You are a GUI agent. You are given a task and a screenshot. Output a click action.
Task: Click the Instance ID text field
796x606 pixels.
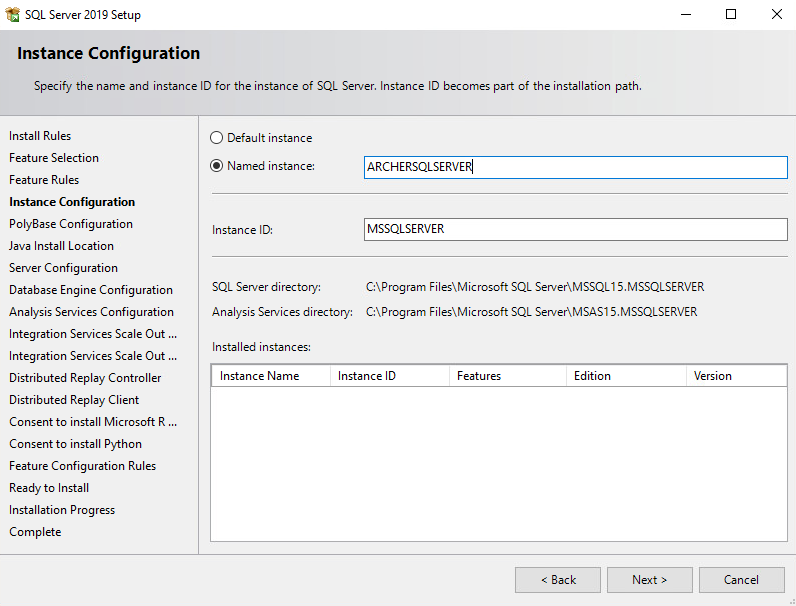point(576,229)
